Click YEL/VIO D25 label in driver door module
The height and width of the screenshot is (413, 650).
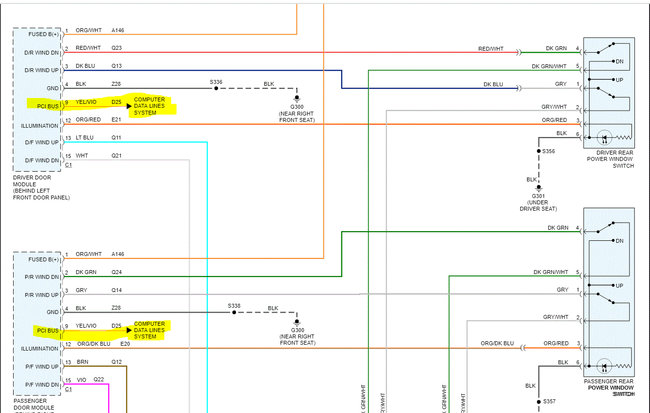pos(99,102)
